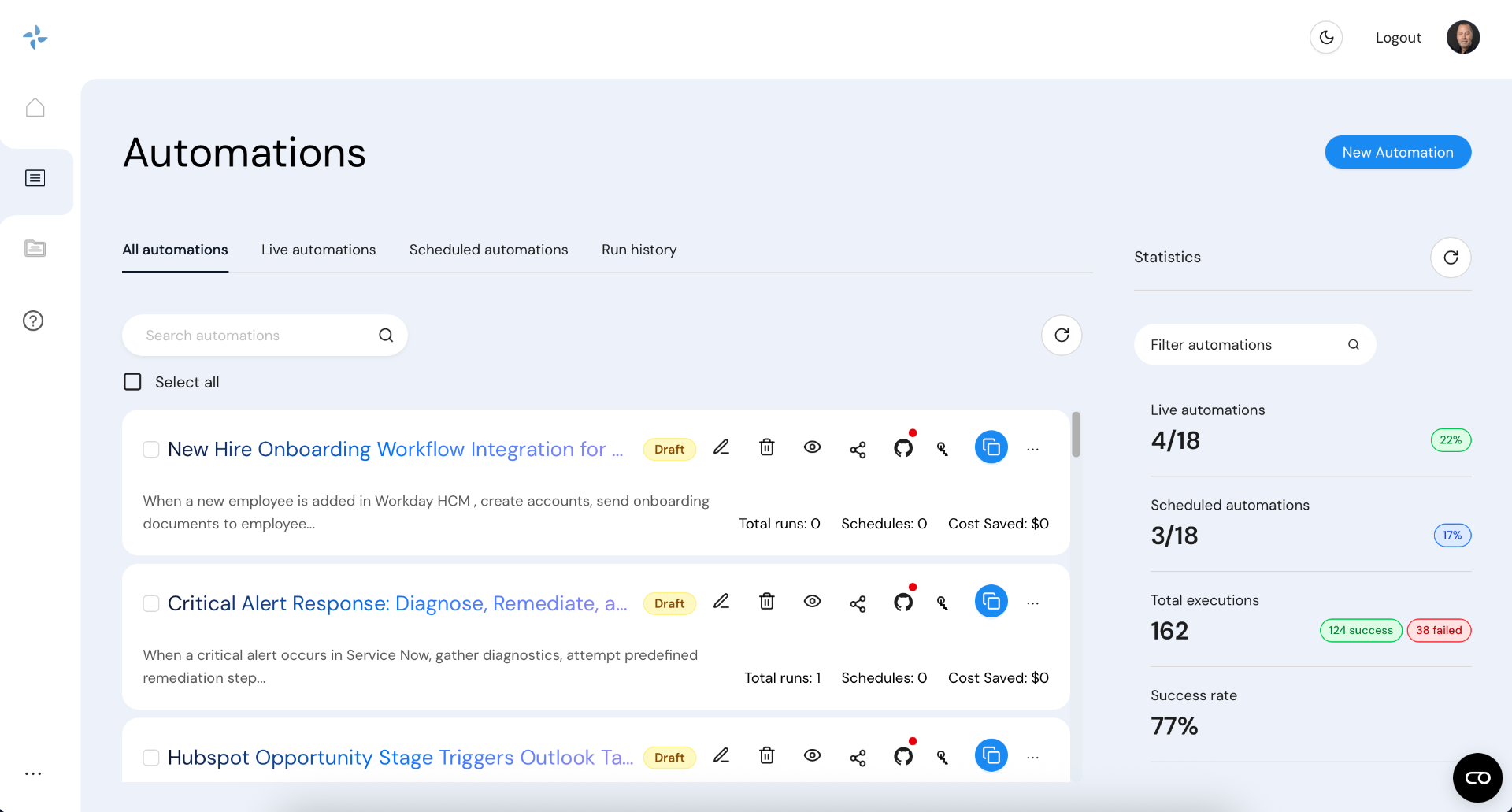Open Home from the sidebar house icon

(35, 107)
